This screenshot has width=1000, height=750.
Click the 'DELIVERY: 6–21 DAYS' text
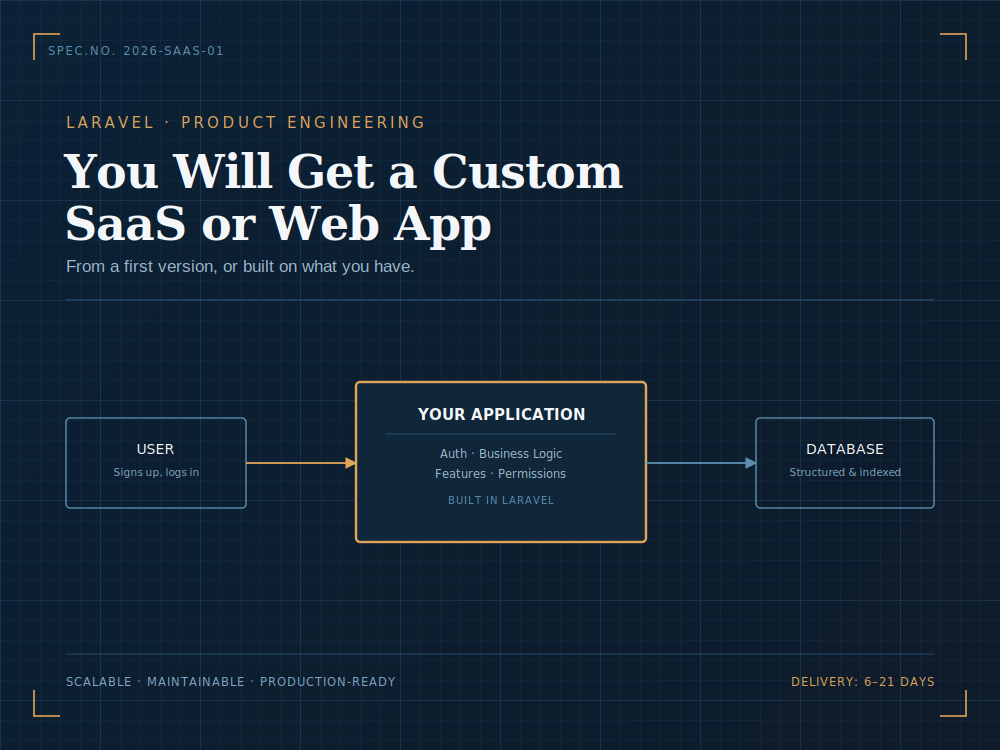[863, 682]
